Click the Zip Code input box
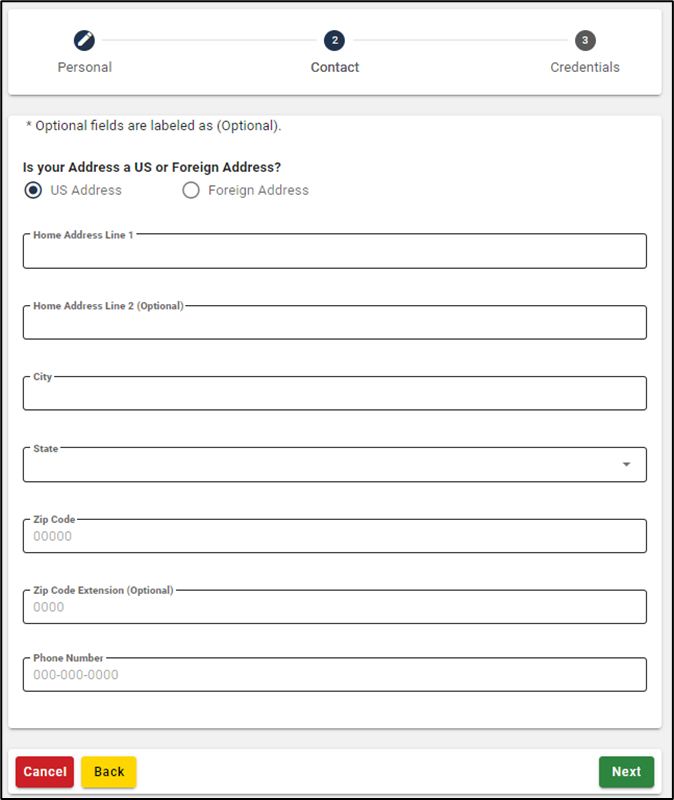 point(334,536)
